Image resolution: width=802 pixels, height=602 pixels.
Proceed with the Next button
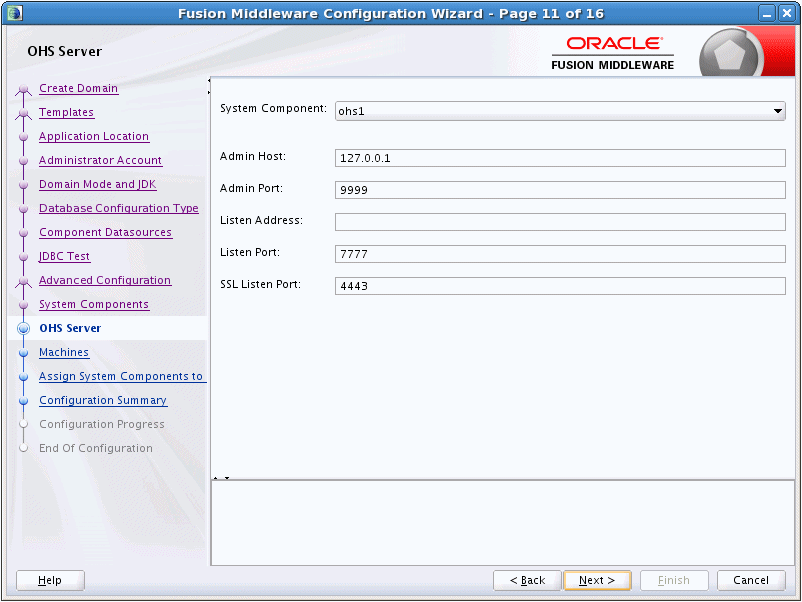(x=597, y=581)
